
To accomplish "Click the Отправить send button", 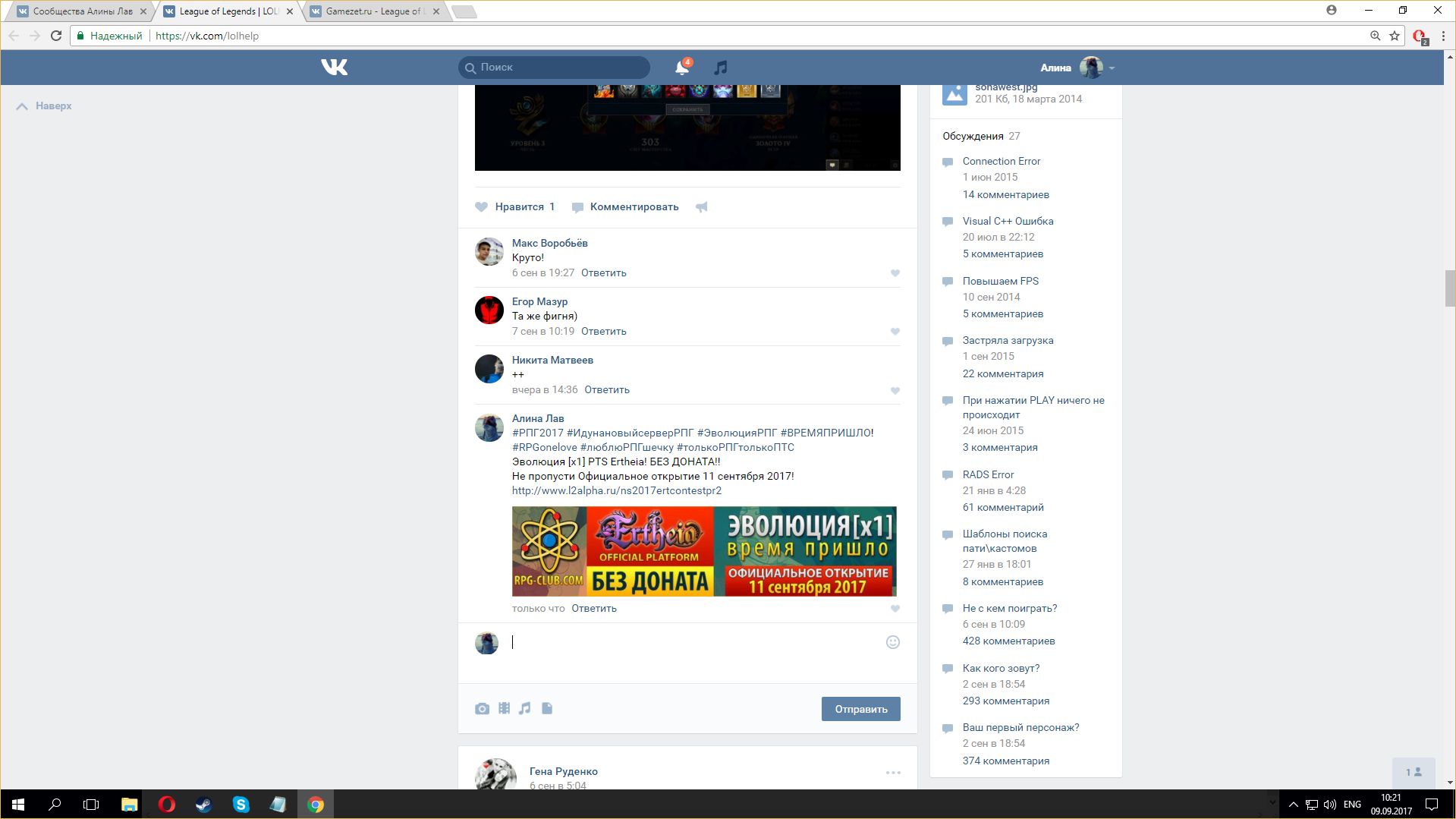I will pyautogui.click(x=860, y=709).
